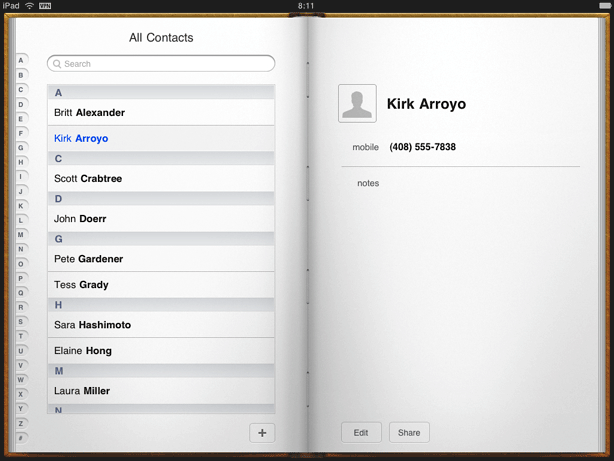Open Tess Grady's contact
The height and width of the screenshot is (461, 614).
click(x=160, y=285)
